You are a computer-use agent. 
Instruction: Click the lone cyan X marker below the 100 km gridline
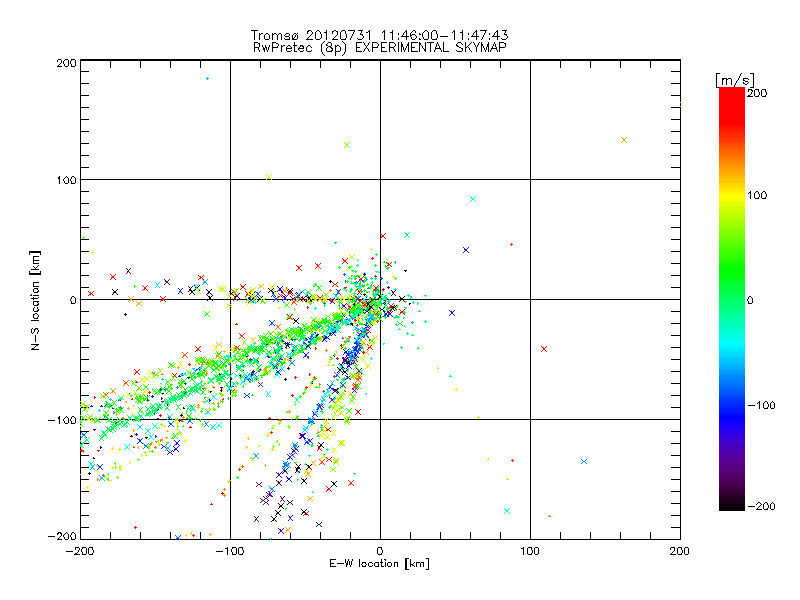[x=473, y=199]
